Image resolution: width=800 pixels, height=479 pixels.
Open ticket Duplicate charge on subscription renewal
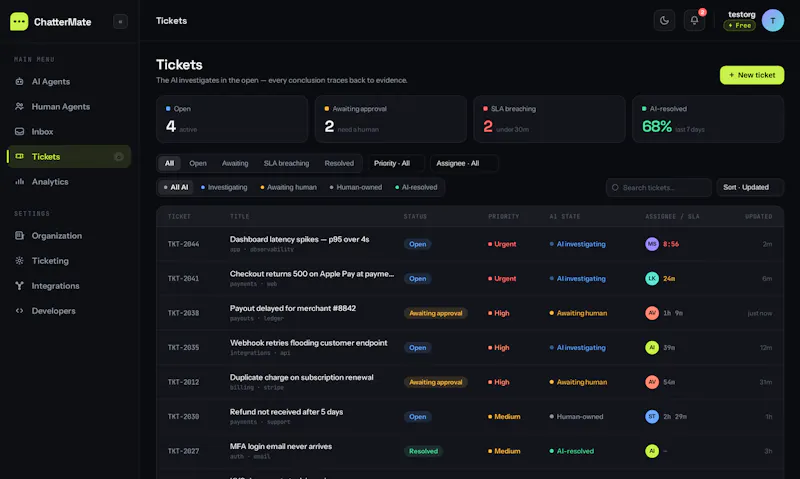302,377
